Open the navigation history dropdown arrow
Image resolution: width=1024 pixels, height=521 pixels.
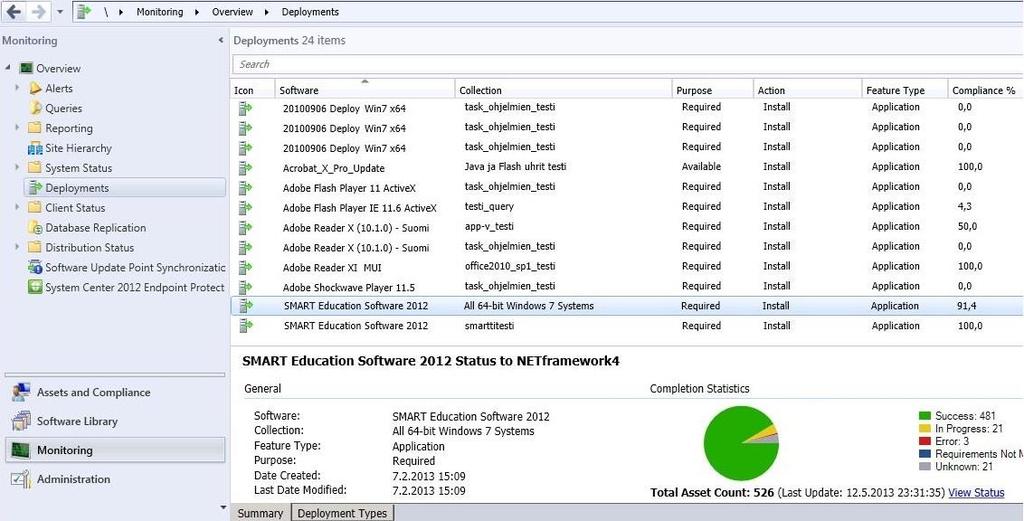60,12
